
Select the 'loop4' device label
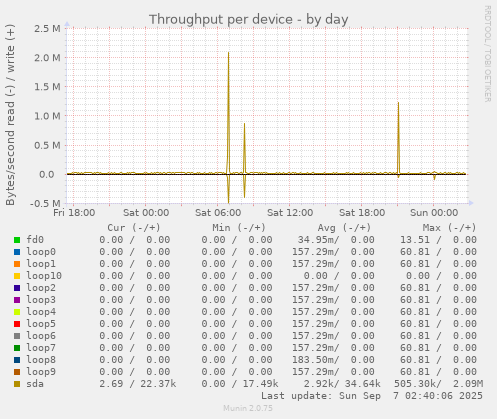click(41, 312)
